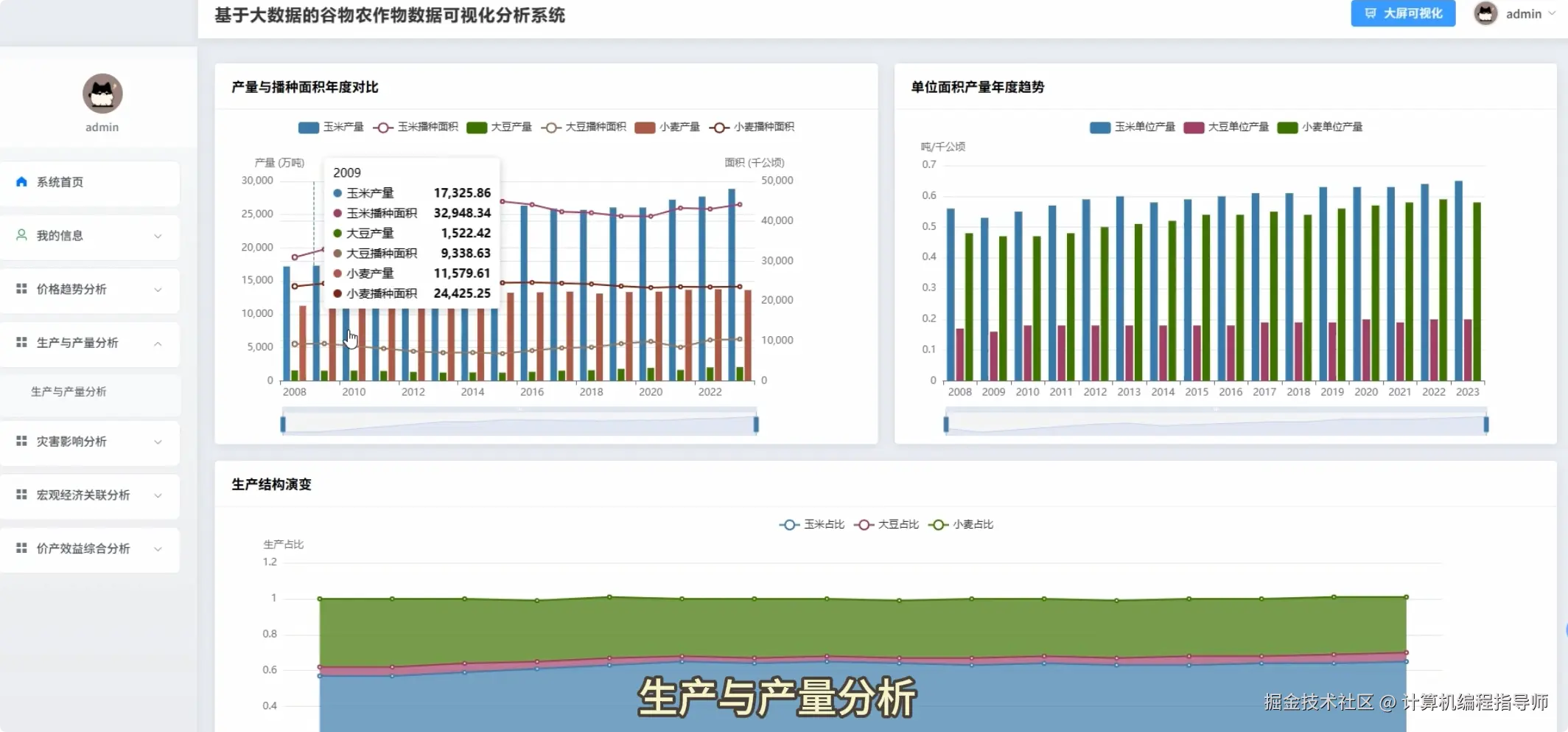Click the 2023 玉米单位产量 bar
Screen dimensions: 1568x732
coord(1458,281)
